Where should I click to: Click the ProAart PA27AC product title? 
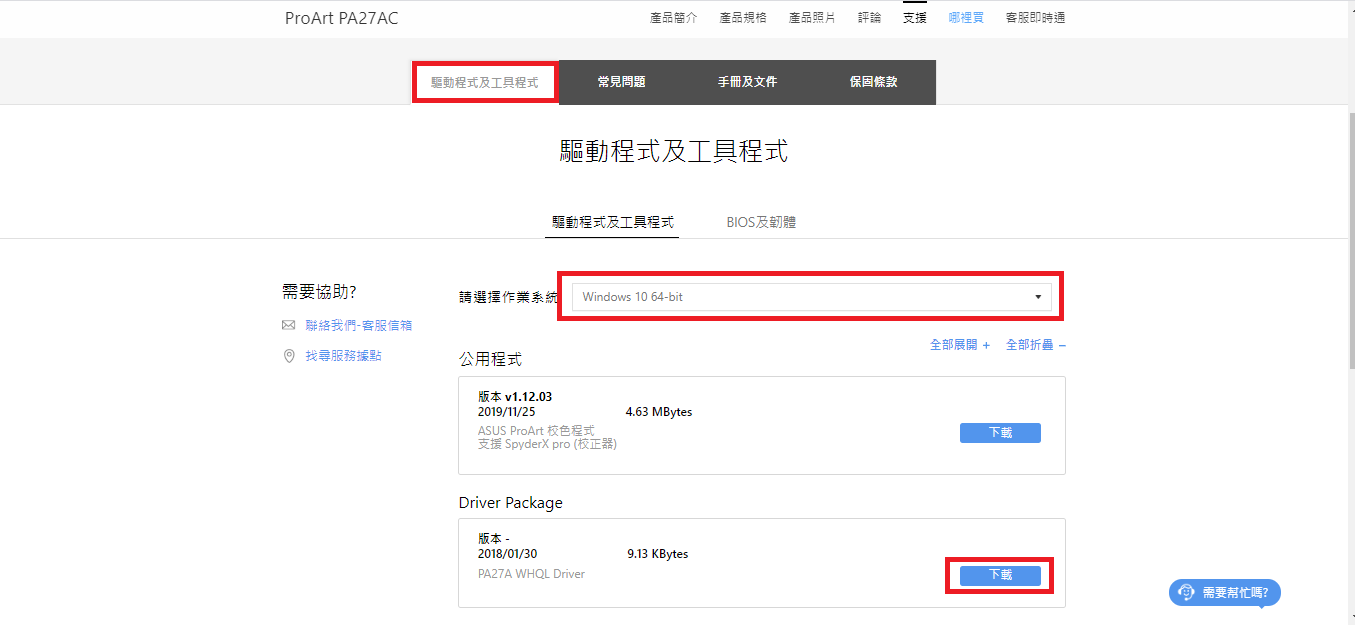(x=341, y=18)
